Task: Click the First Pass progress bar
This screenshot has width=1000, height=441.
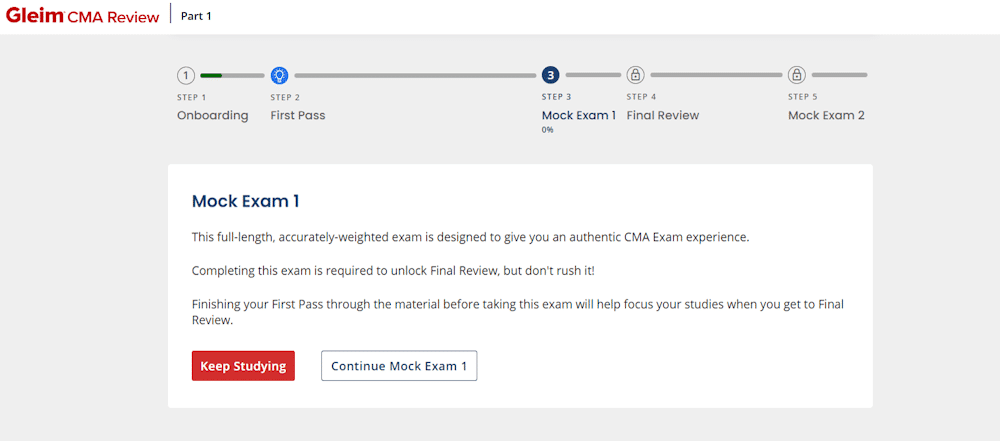Action: coord(415,75)
